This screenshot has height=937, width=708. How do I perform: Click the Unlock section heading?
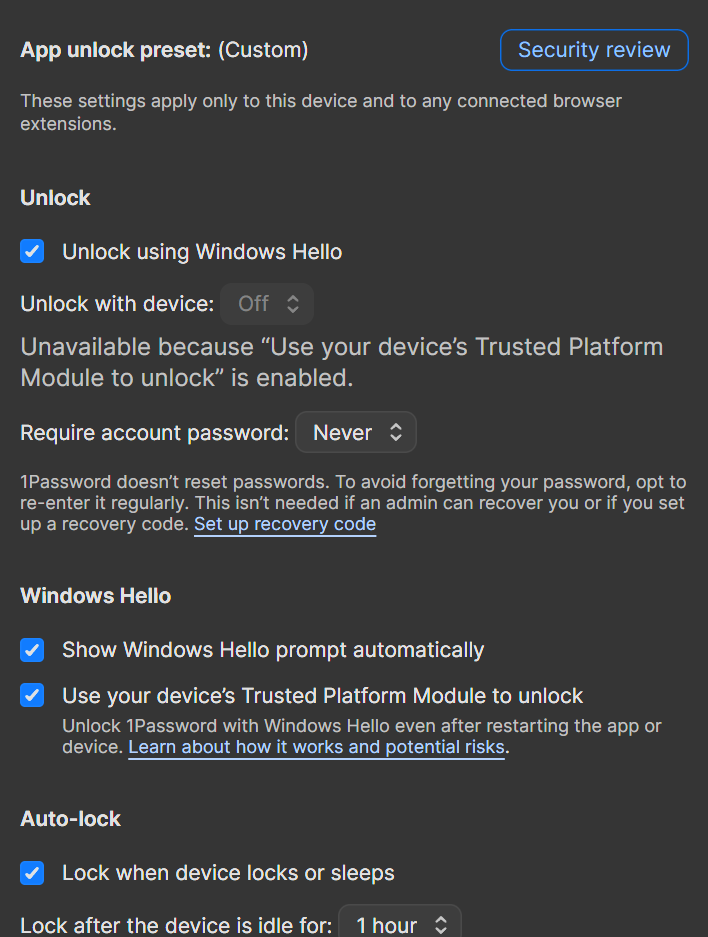[x=56, y=198]
